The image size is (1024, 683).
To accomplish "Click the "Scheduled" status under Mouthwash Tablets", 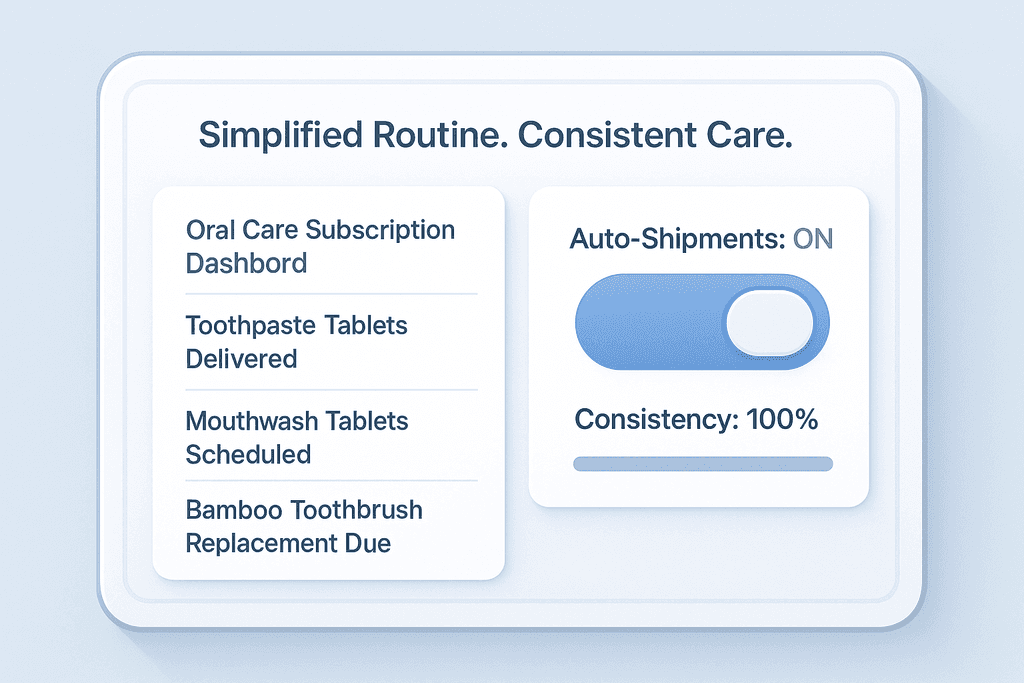I will [x=248, y=454].
